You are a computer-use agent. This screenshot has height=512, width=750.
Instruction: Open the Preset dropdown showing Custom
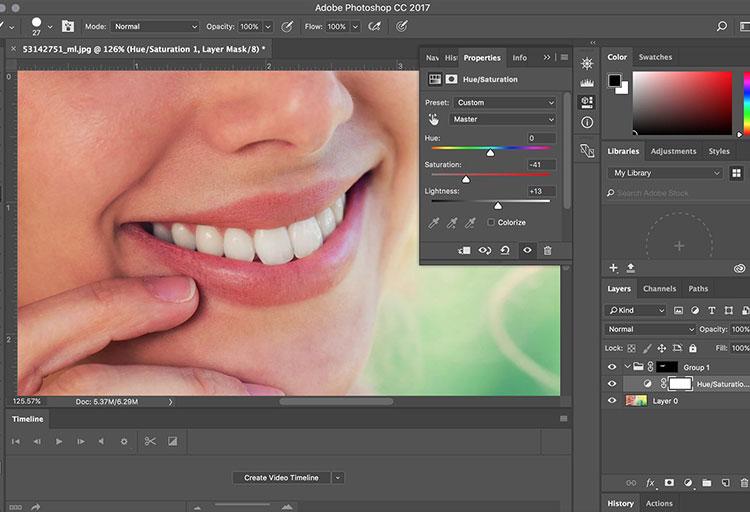504,102
